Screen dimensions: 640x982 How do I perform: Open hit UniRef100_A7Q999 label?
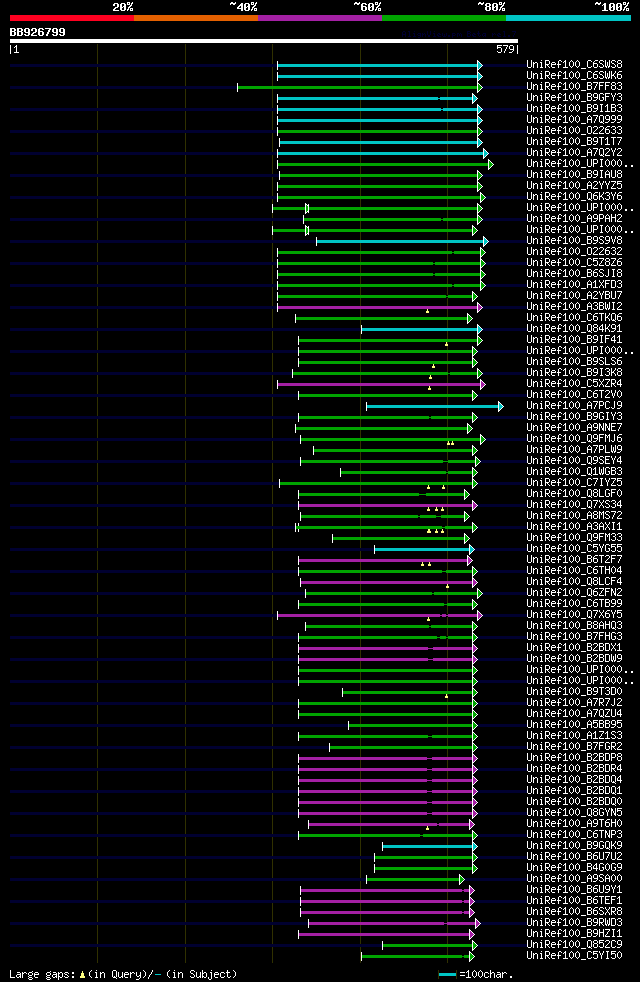(x=574, y=120)
